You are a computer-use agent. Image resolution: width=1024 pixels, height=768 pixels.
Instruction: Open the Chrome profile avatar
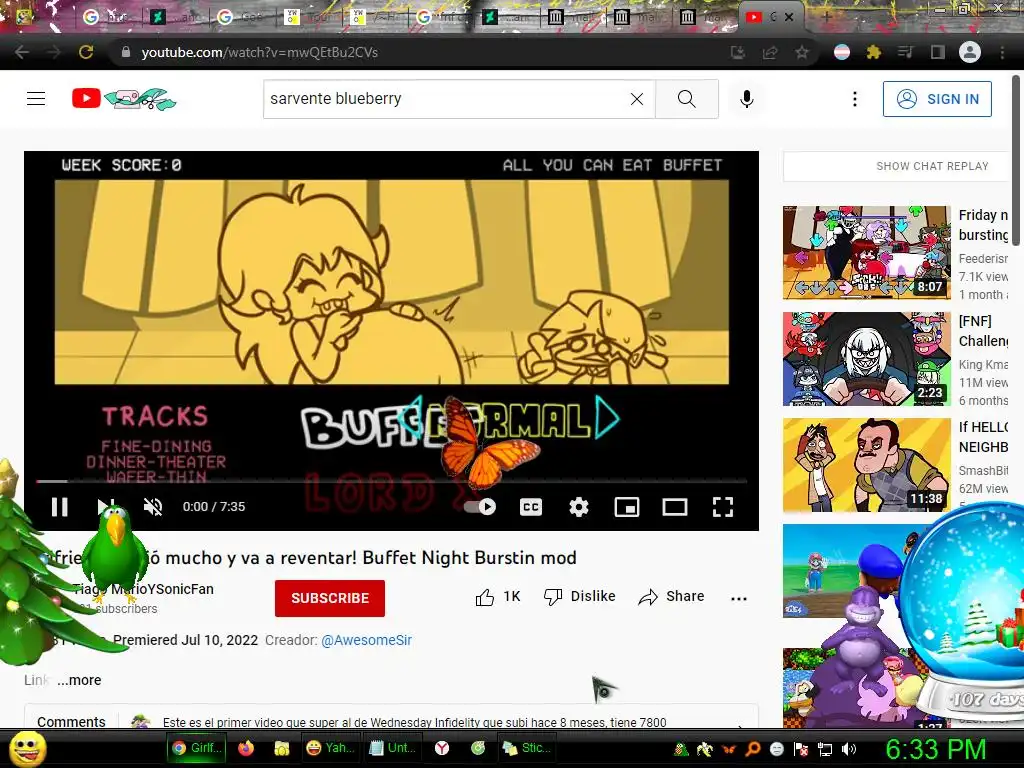pyautogui.click(x=970, y=52)
